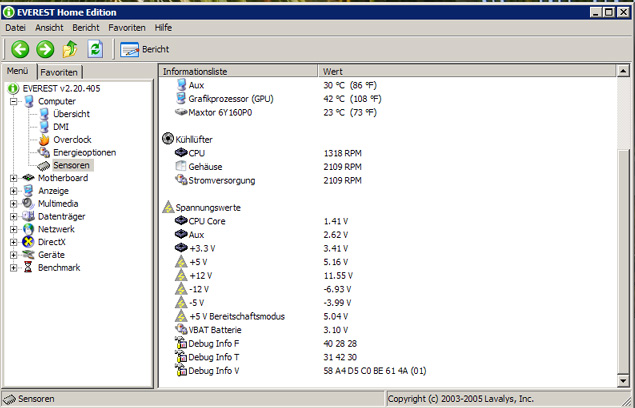Click the scrollbar down arrow
This screenshot has width=635, height=408.
623,380
